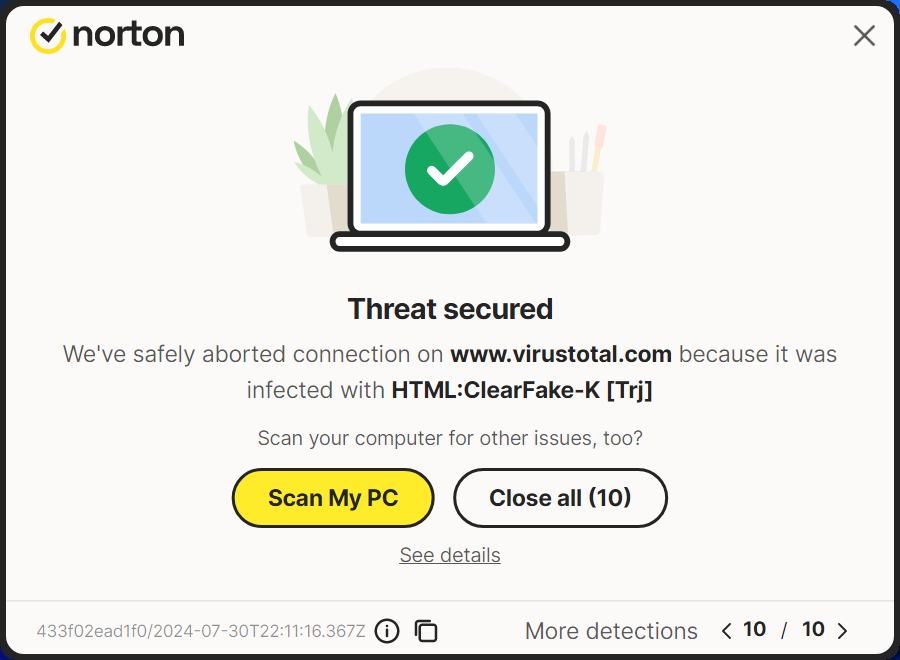Click the 'Scan your computer for other issues' text
The height and width of the screenshot is (660, 900).
[x=450, y=438]
